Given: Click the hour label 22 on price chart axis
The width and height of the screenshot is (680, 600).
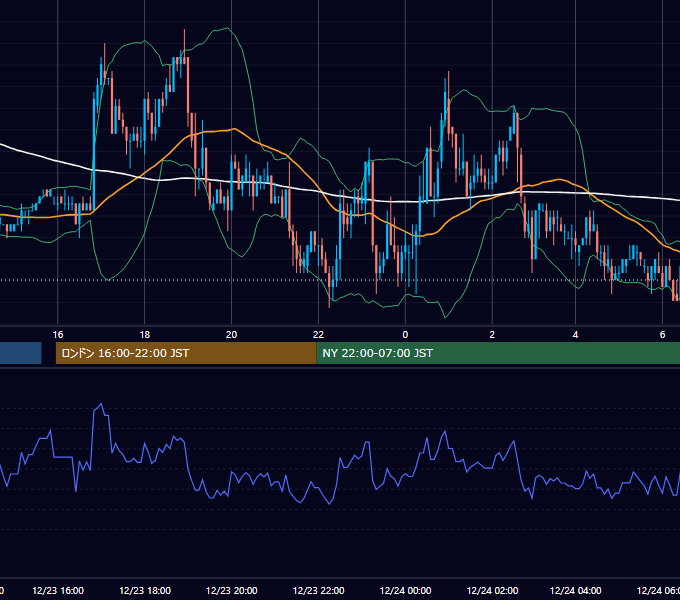Looking at the screenshot, I should (x=318, y=335).
